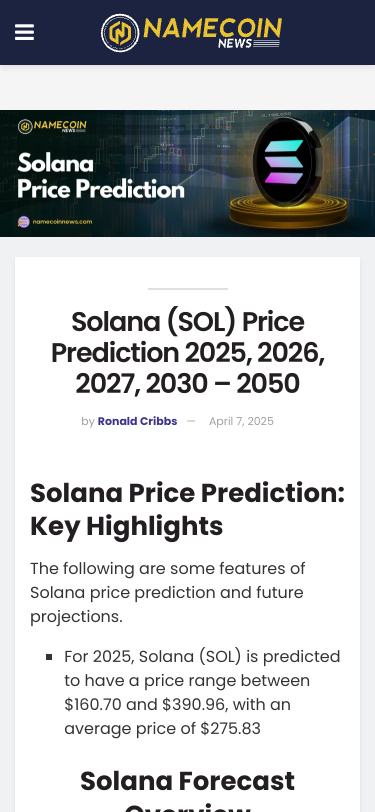
Task: Click the square bullet before For 2025
Action: [49, 657]
